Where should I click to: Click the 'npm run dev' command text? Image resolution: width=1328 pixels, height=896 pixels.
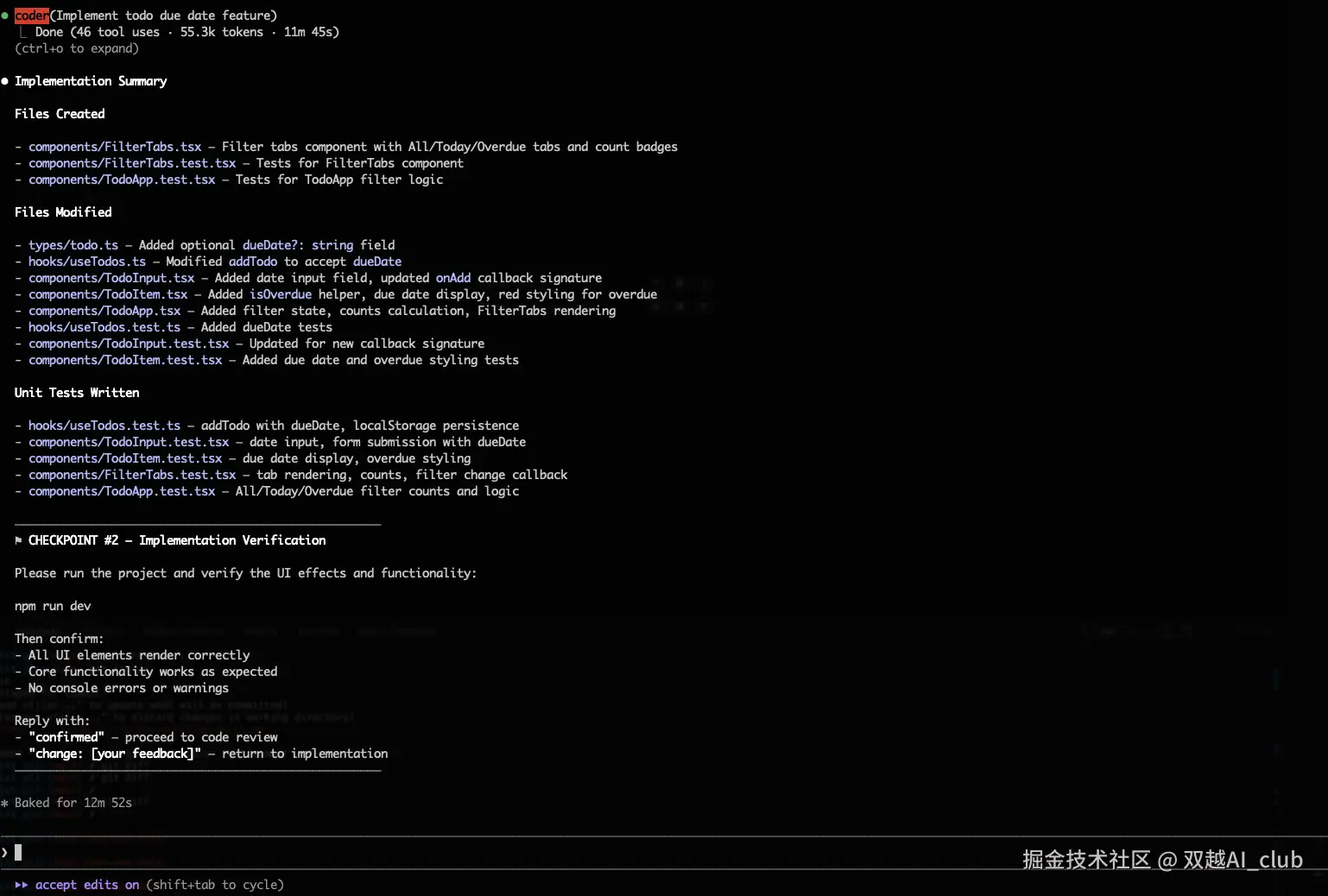click(x=53, y=606)
